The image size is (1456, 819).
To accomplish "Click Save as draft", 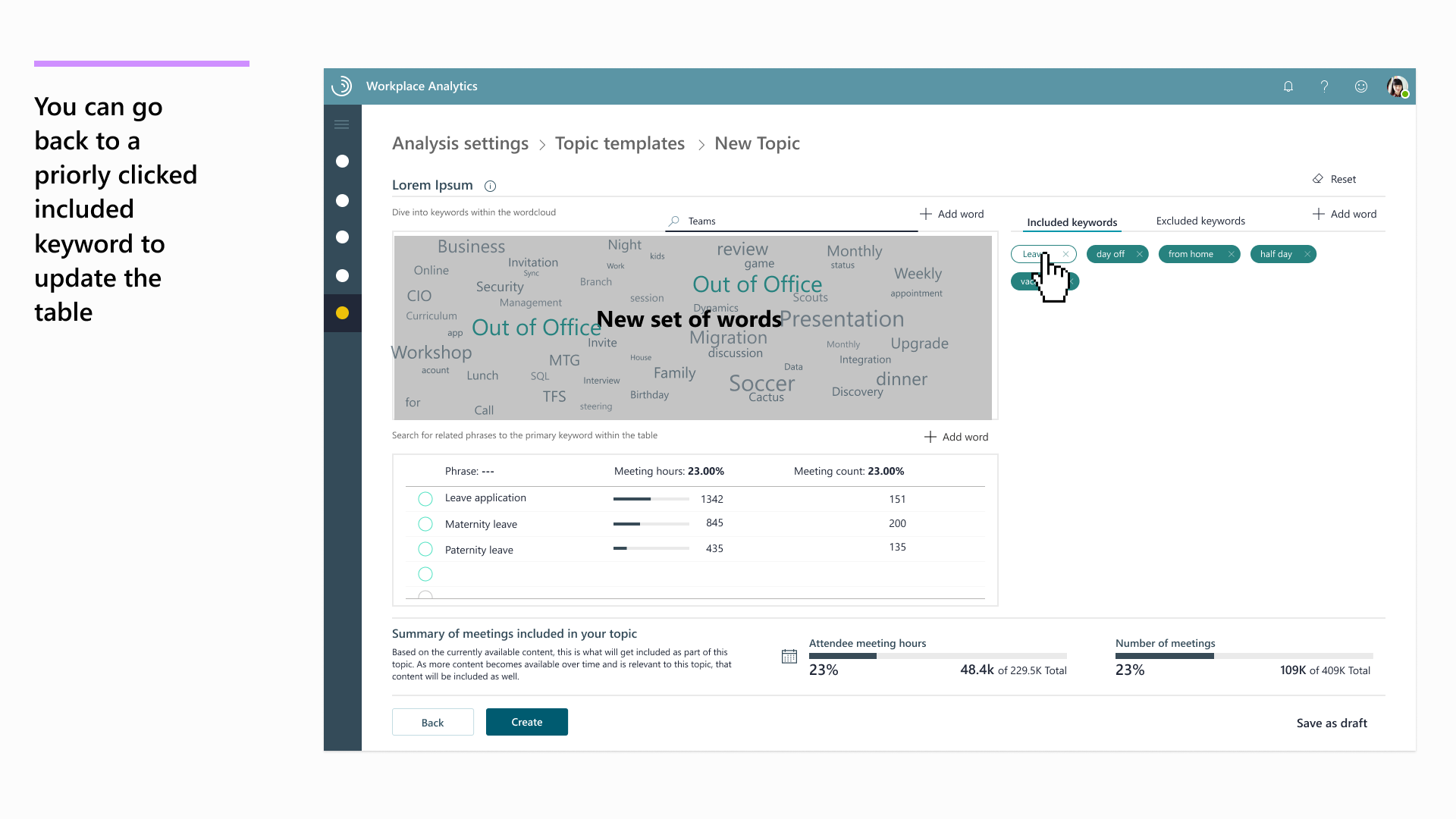I will pos(1331,723).
